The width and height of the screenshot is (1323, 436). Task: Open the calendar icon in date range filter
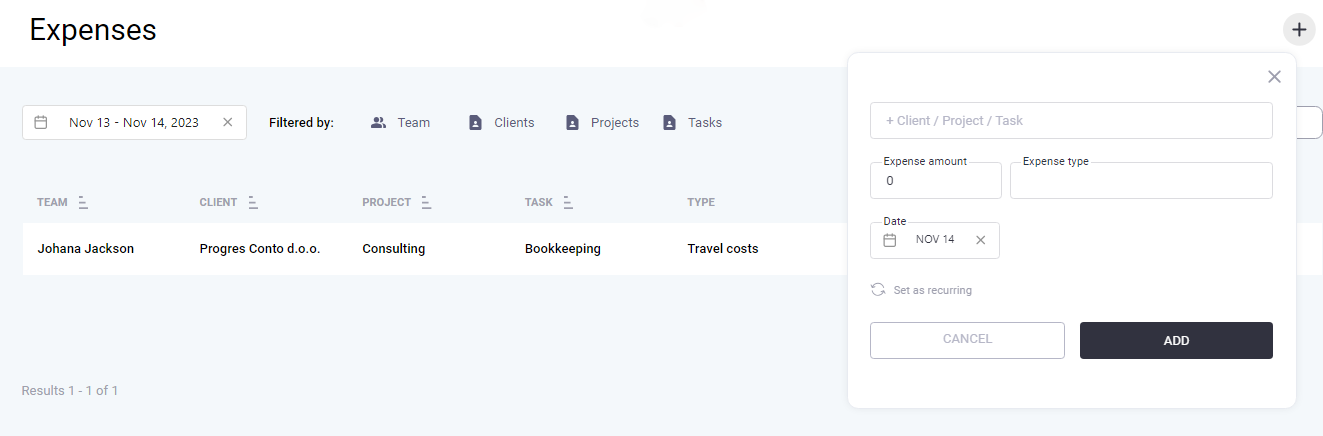(41, 122)
